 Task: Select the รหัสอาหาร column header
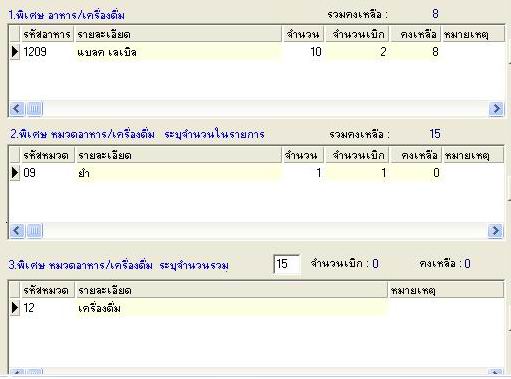point(47,34)
